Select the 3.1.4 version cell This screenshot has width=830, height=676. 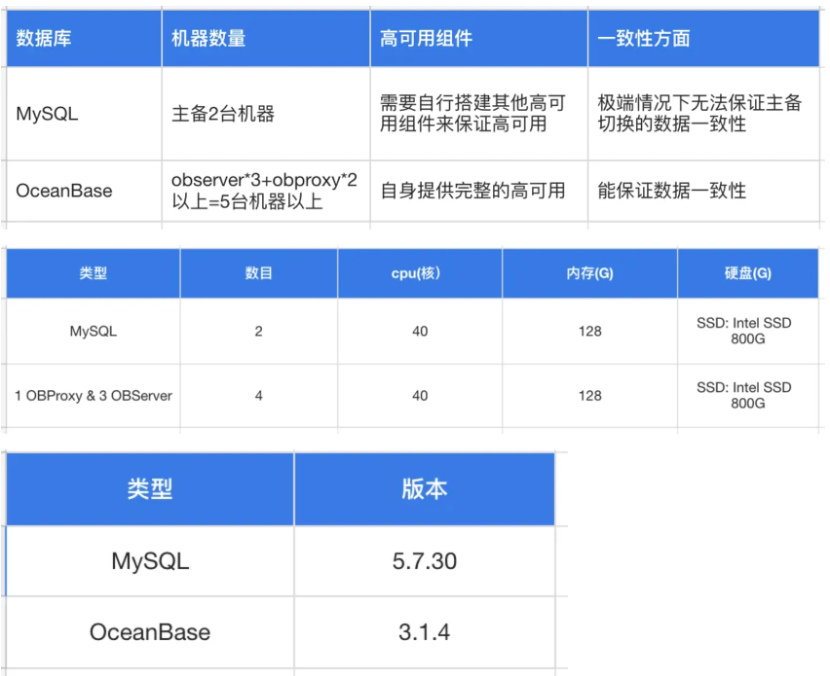click(425, 632)
